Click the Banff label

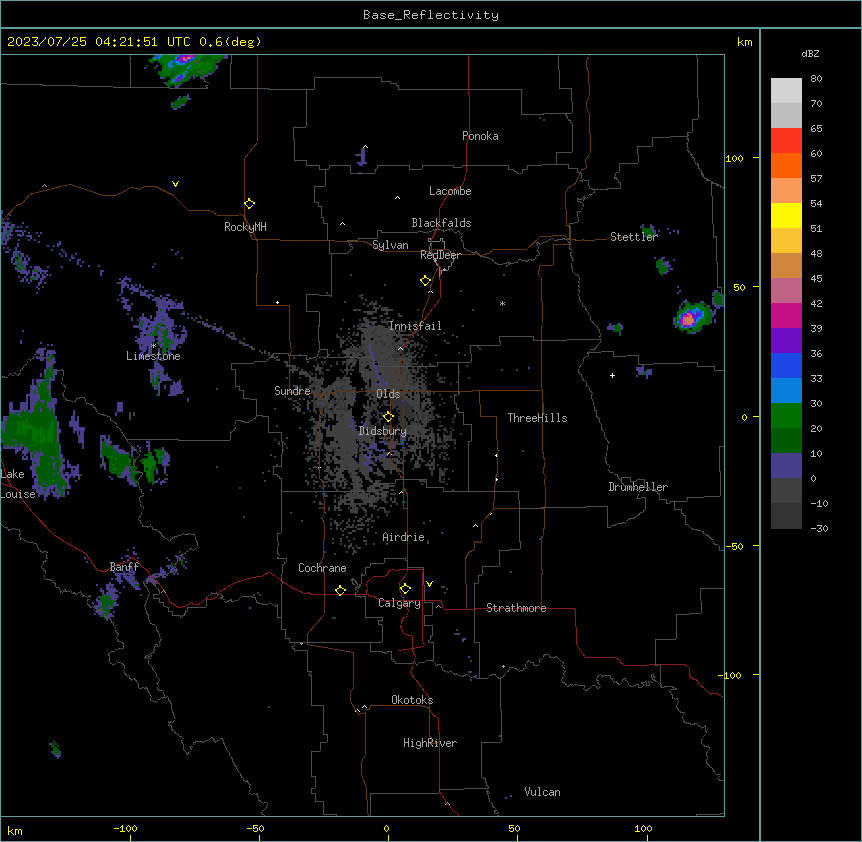point(124,567)
